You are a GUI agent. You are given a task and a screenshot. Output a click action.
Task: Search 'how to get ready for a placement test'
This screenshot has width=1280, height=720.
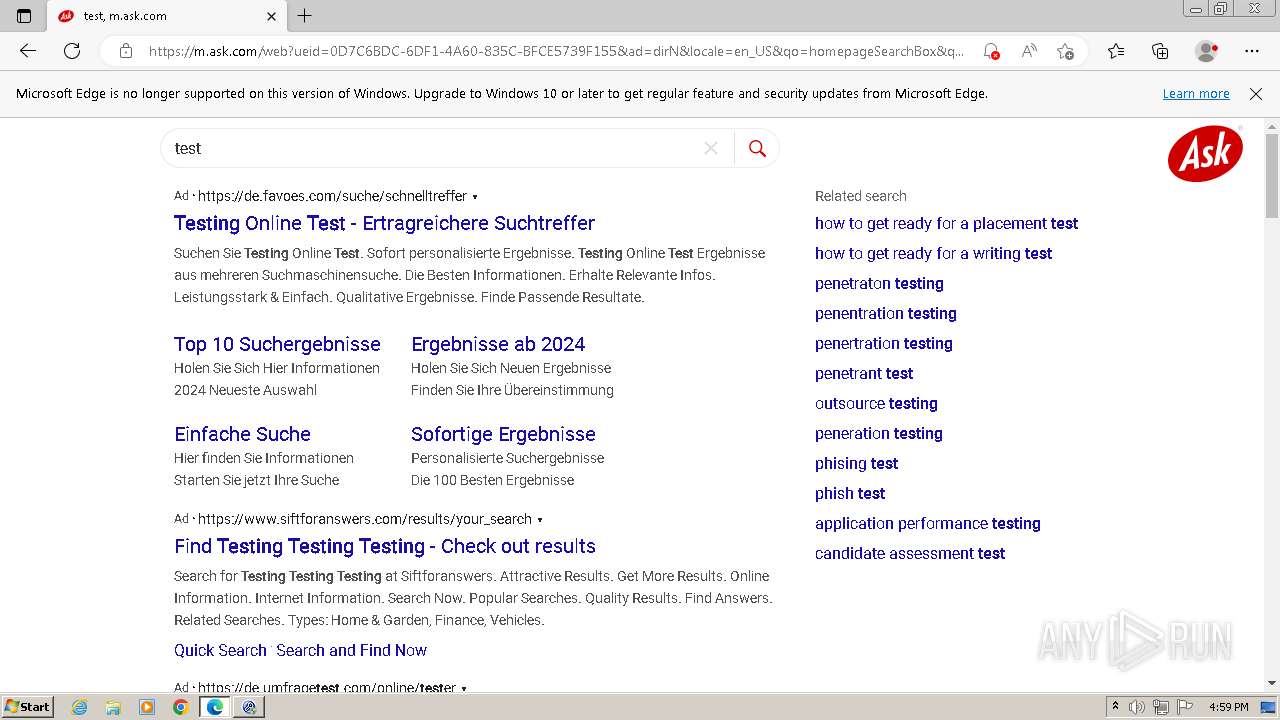tap(946, 223)
